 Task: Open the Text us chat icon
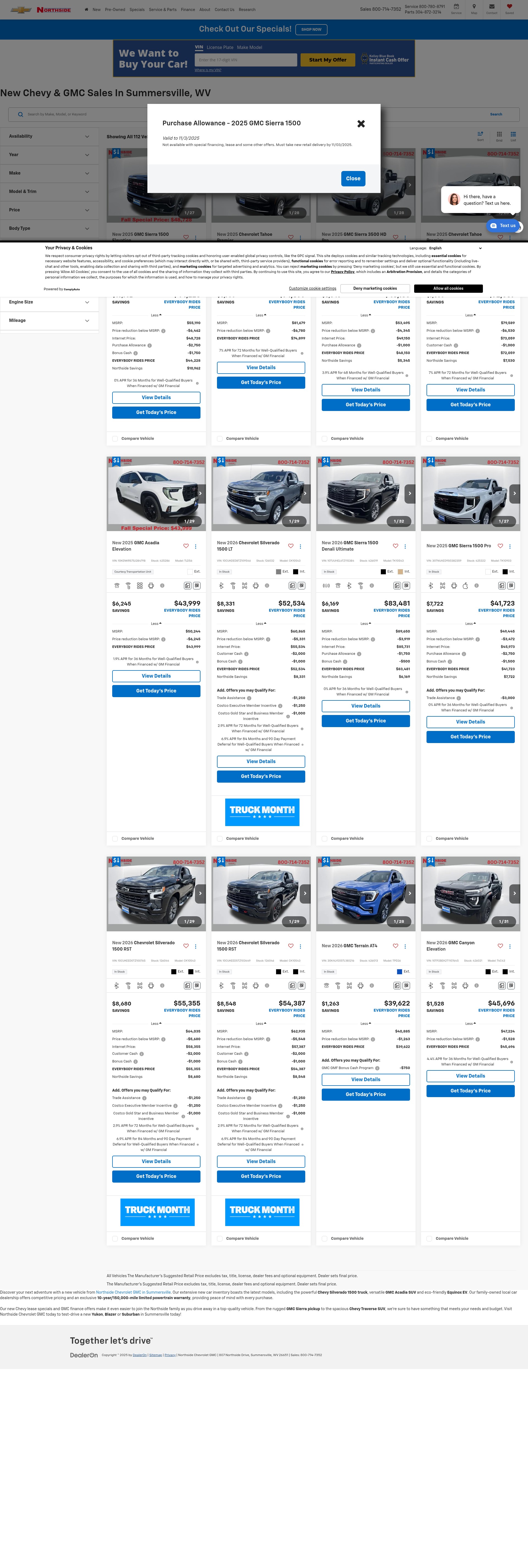coord(504,226)
